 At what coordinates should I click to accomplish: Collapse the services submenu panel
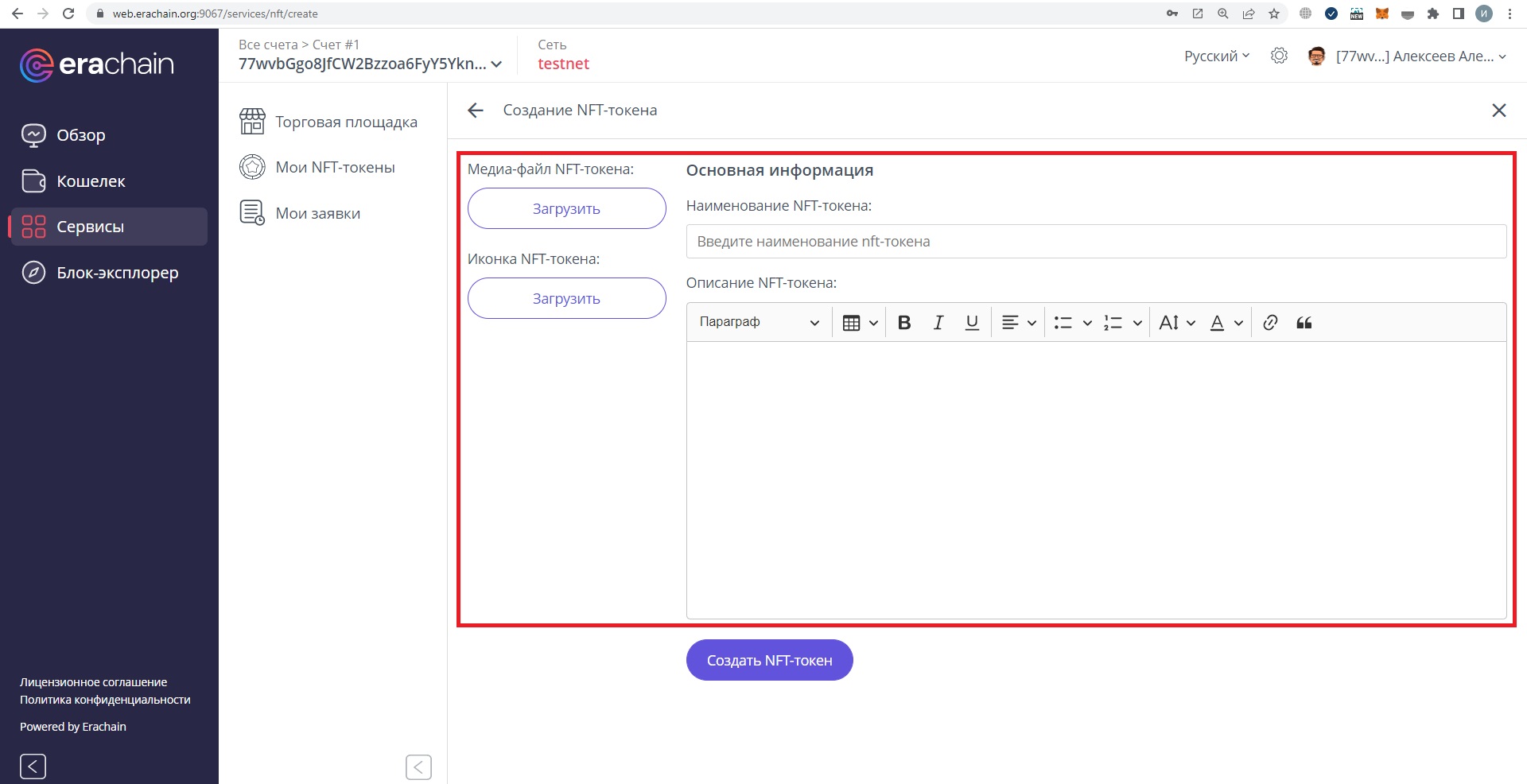[x=418, y=767]
